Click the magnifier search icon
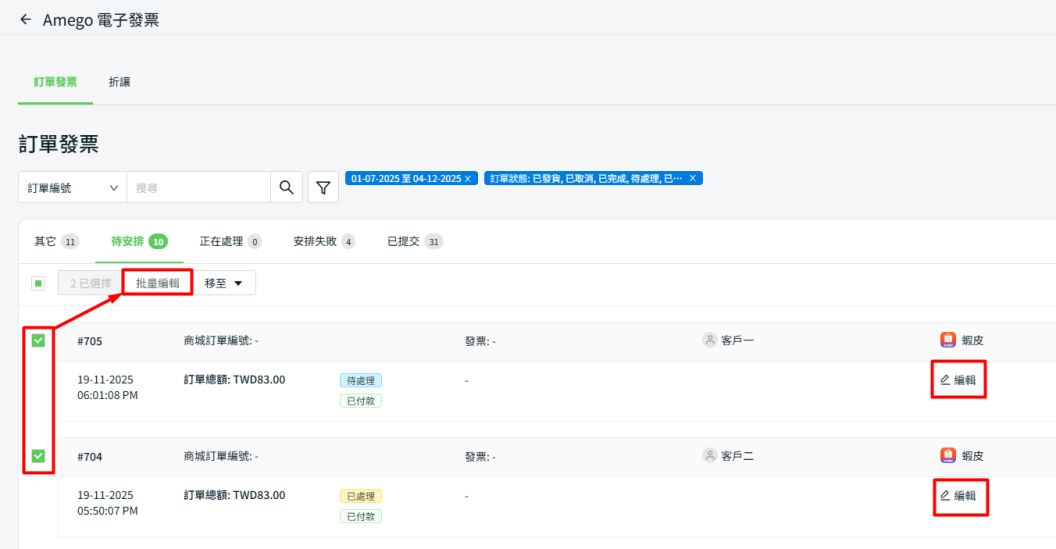1056x549 pixels. pos(286,187)
